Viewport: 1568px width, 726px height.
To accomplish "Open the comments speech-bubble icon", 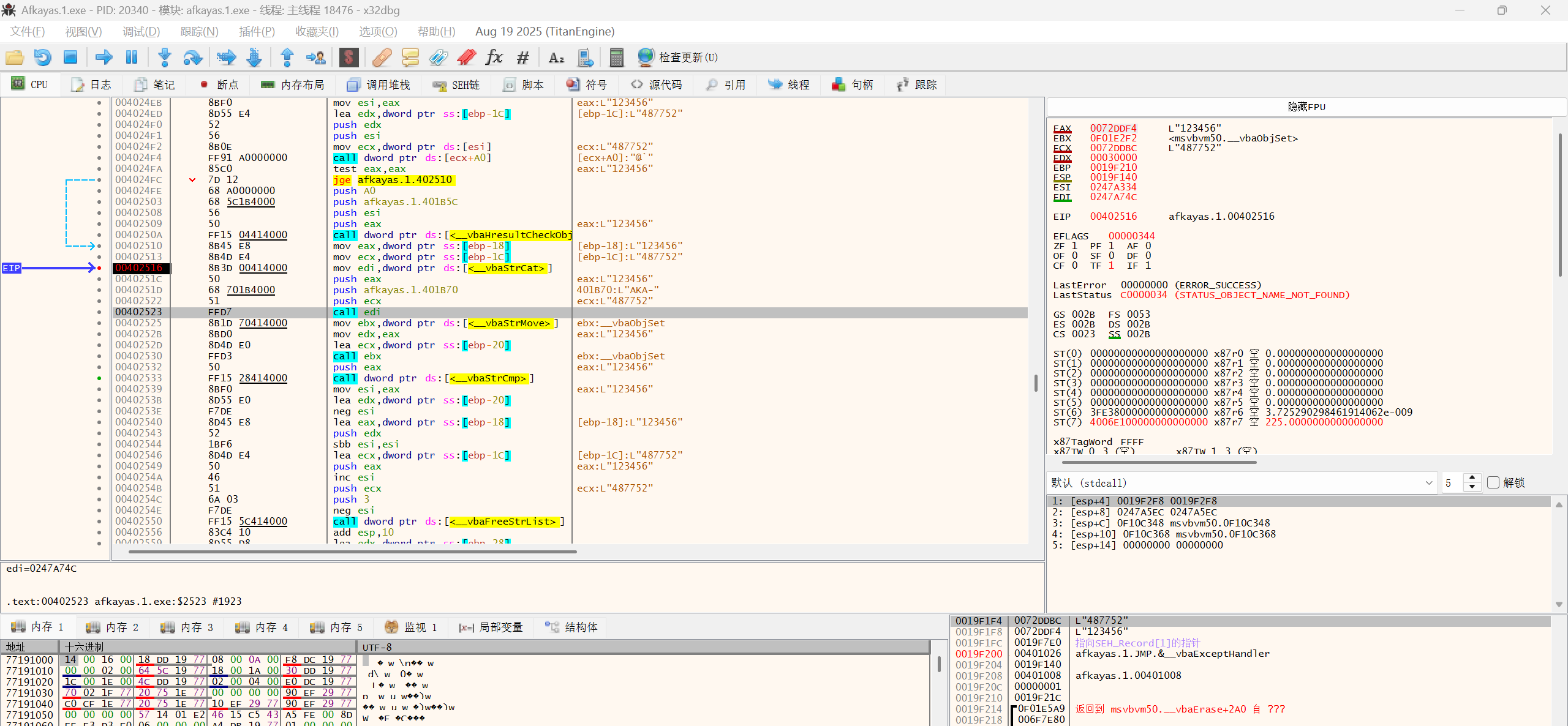I will click(410, 58).
